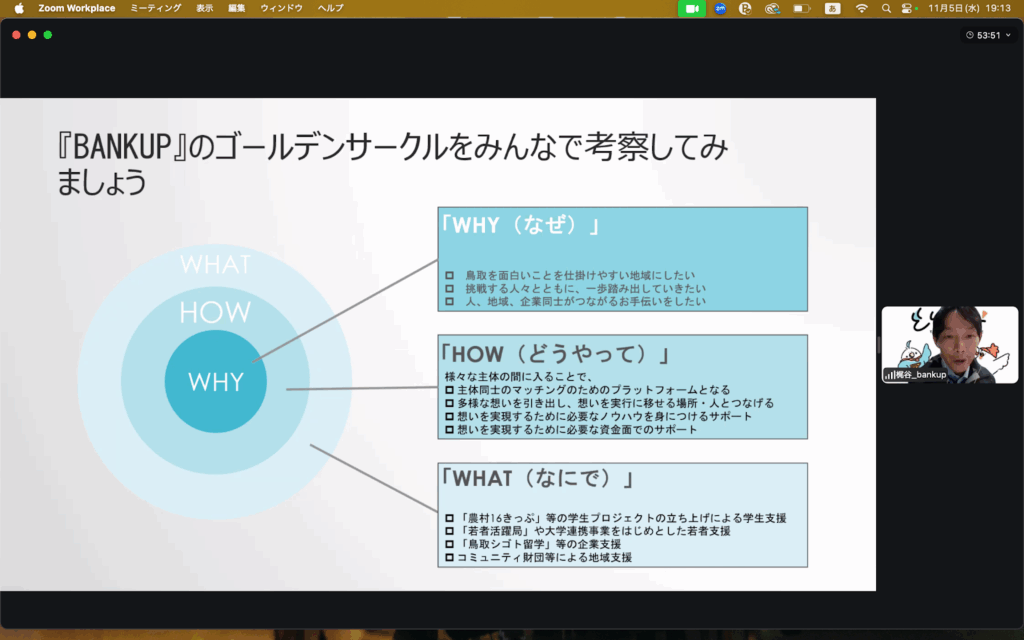Image resolution: width=1024 pixels, height=640 pixels.
Task: Open Spotlight search magnifier
Action: [x=886, y=8]
